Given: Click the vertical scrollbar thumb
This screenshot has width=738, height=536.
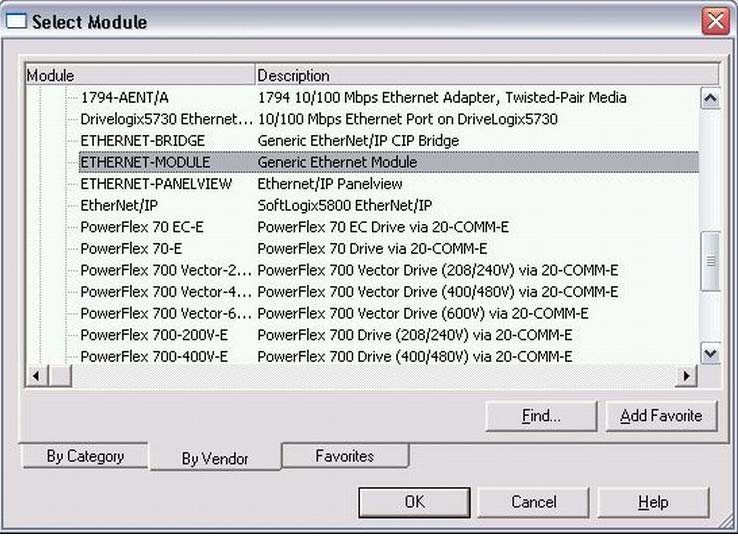Looking at the screenshot, I should click(710, 261).
